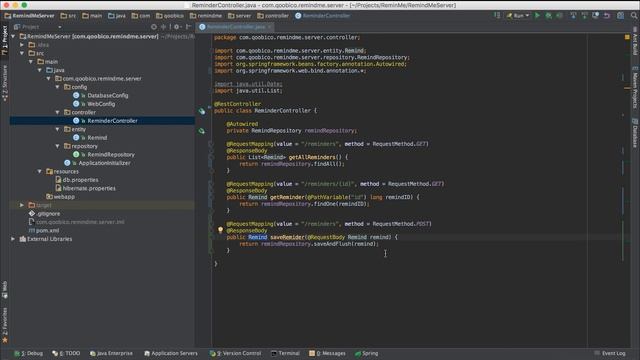Toggle Database side tab
This screenshot has width=640, height=360.
(x=635, y=133)
